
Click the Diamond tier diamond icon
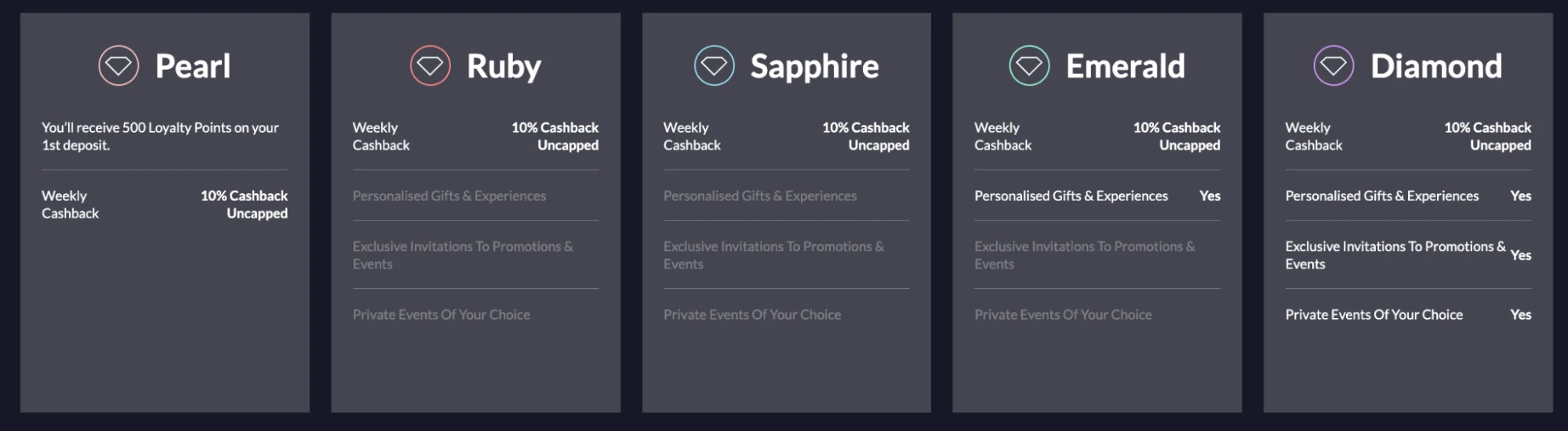point(1333,66)
